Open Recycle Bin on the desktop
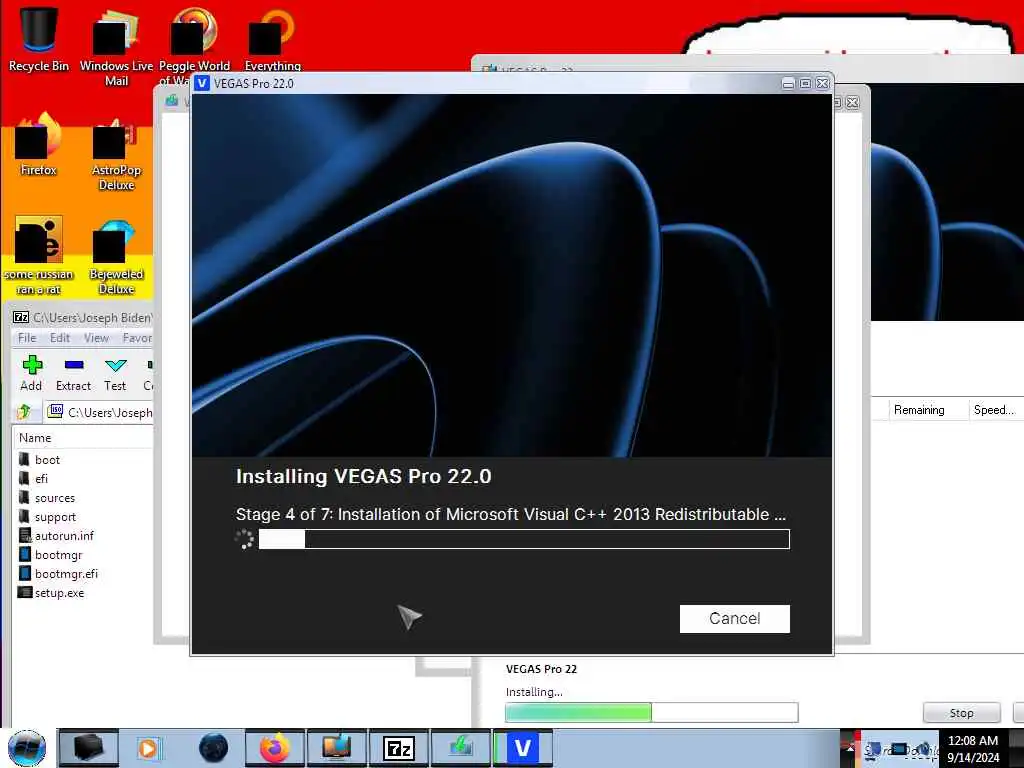 39,38
